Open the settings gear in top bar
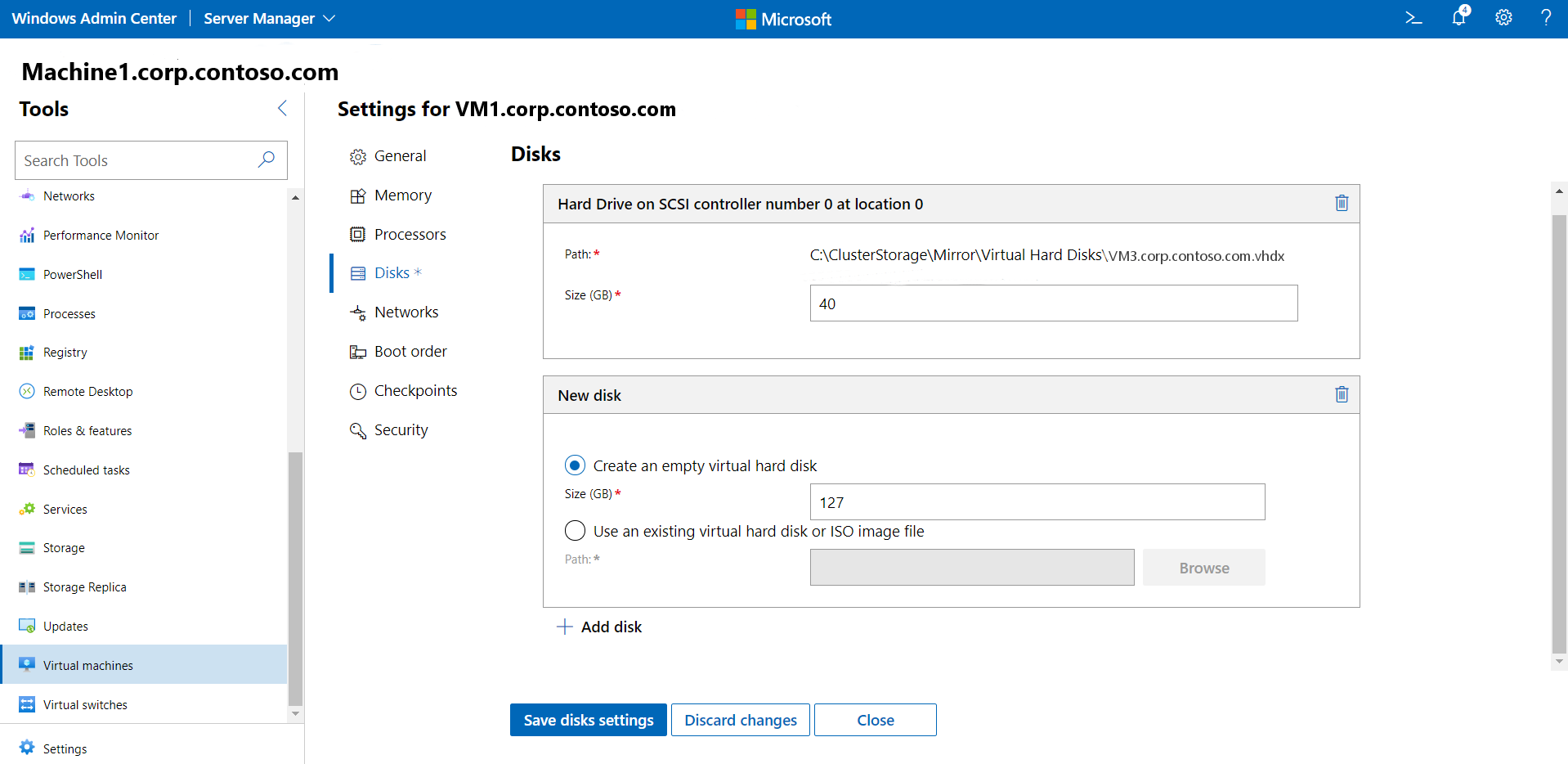Screen dimensions: 1568x764 pyautogui.click(x=1503, y=18)
